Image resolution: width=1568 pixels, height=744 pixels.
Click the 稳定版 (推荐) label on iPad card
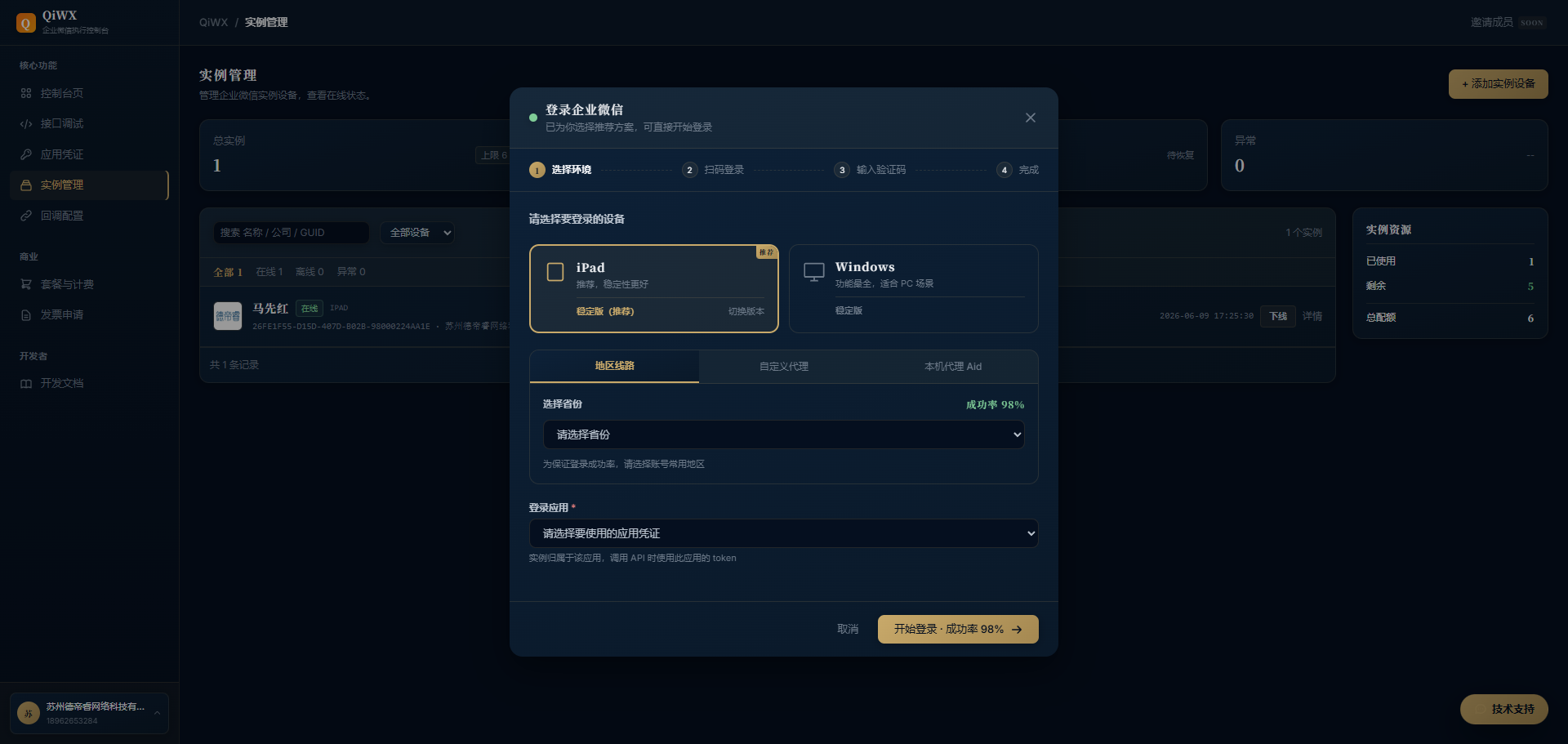[605, 312]
